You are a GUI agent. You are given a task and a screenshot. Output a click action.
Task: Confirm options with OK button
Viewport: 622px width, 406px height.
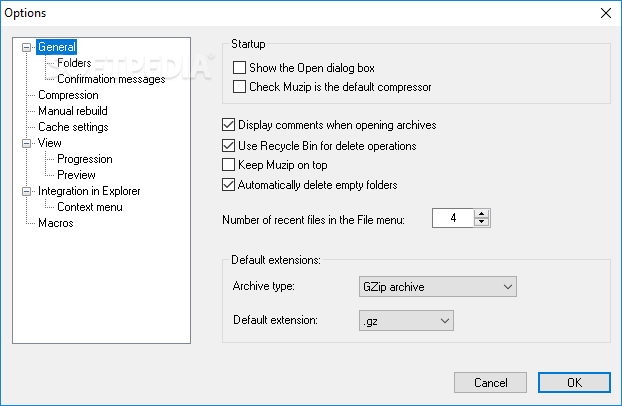click(x=574, y=383)
